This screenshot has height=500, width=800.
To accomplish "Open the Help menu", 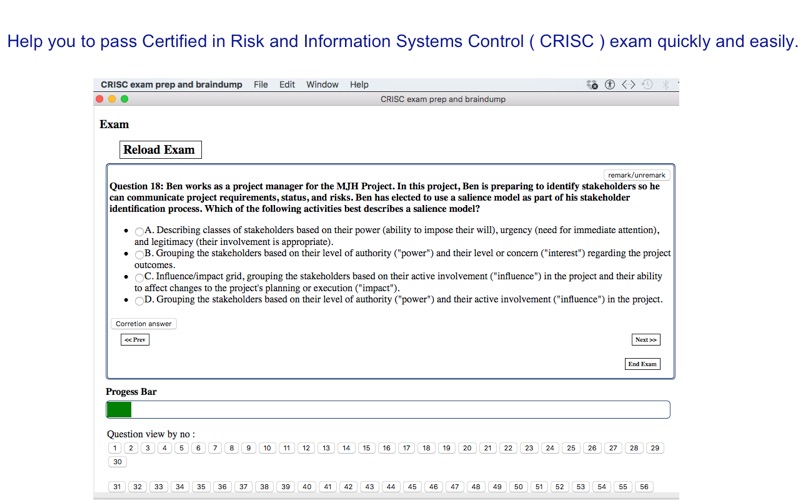I will coord(359,85).
